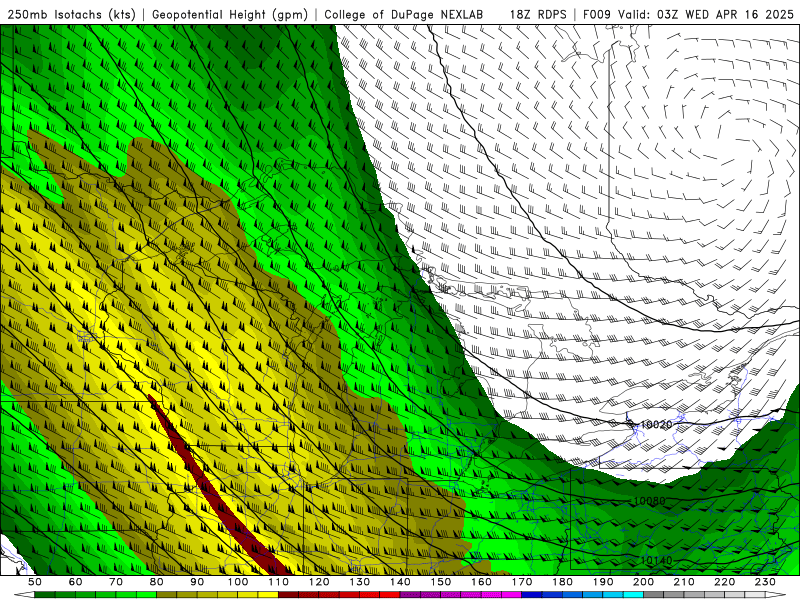Screen dimensions: 800x600
Task: Click the 80 knot legend value
Action: click(x=157, y=582)
